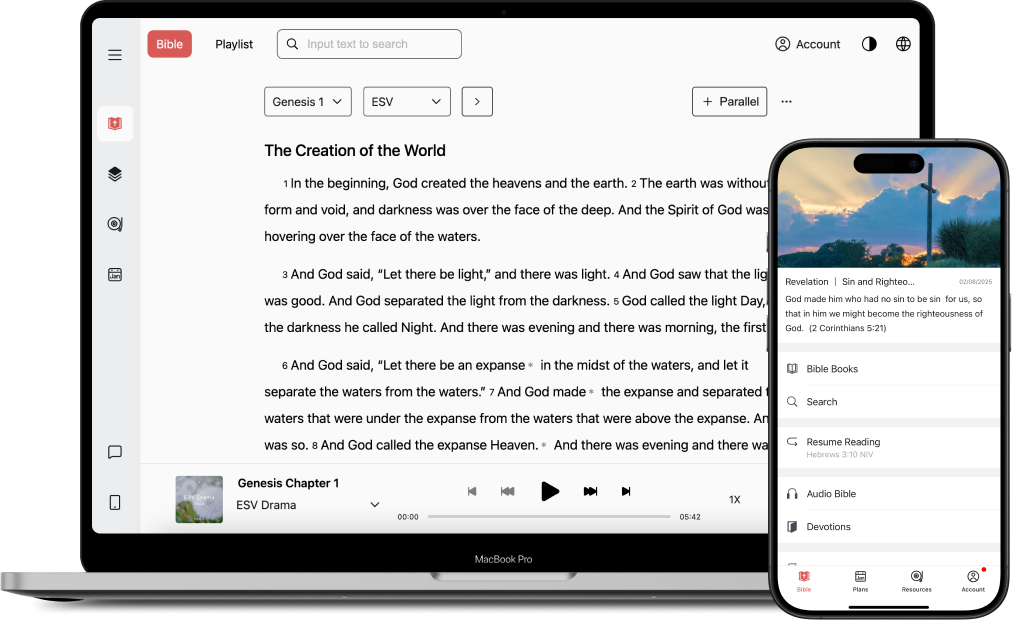Open the globe language selector

(x=903, y=44)
